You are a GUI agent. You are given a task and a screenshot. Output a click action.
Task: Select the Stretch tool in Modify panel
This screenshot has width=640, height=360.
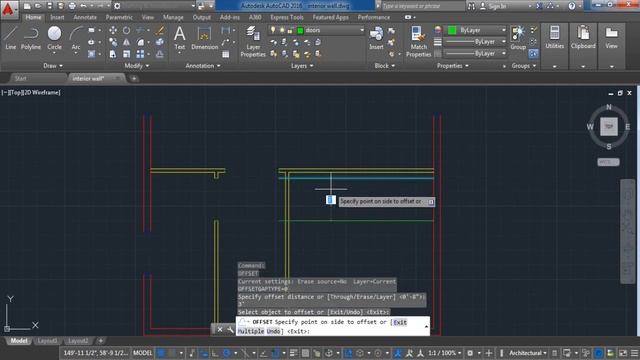click(x=113, y=54)
